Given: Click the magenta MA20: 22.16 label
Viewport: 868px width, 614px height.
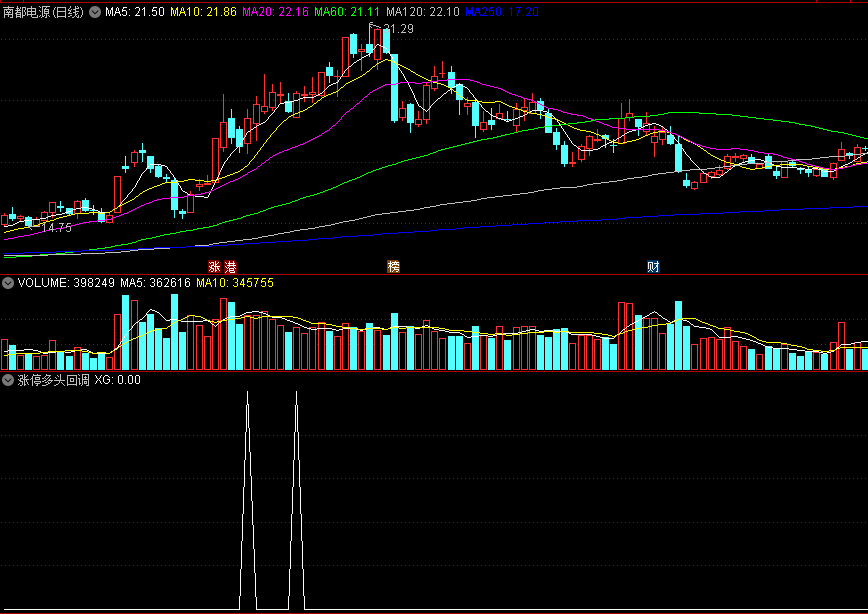Looking at the screenshot, I should 275,12.
